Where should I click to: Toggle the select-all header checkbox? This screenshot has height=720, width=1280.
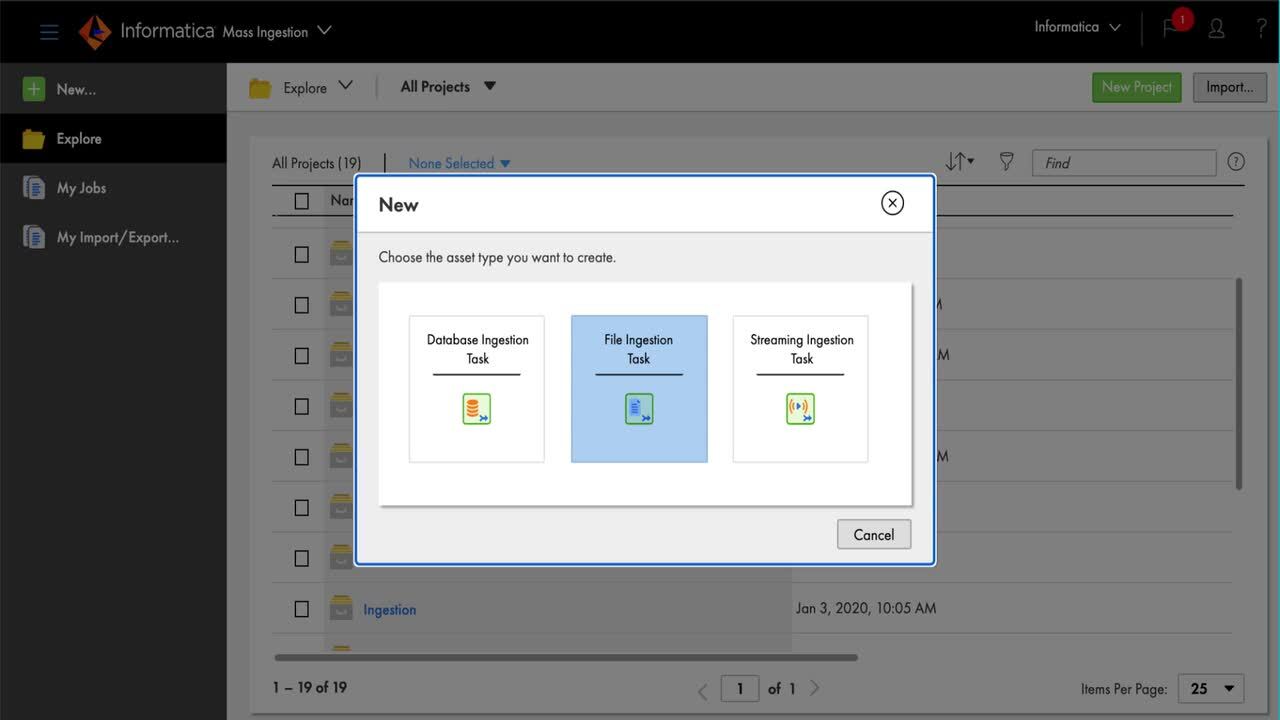[302, 201]
